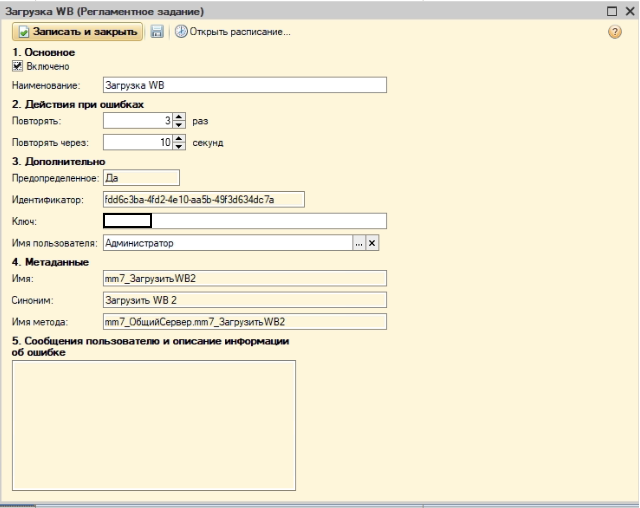Click the 'раз' unit label

click(x=200, y=121)
